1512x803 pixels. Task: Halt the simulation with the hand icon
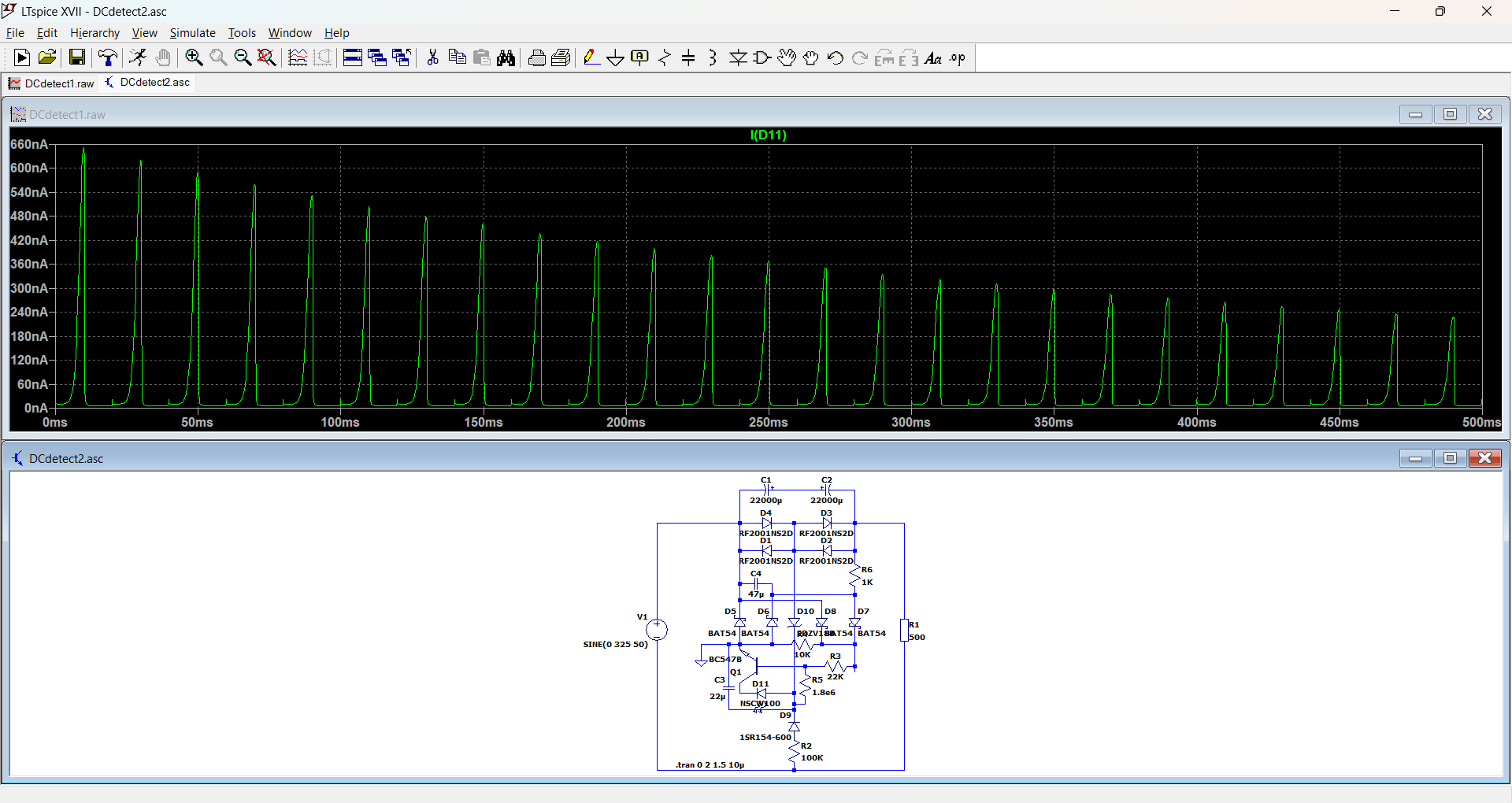pyautogui.click(x=163, y=57)
